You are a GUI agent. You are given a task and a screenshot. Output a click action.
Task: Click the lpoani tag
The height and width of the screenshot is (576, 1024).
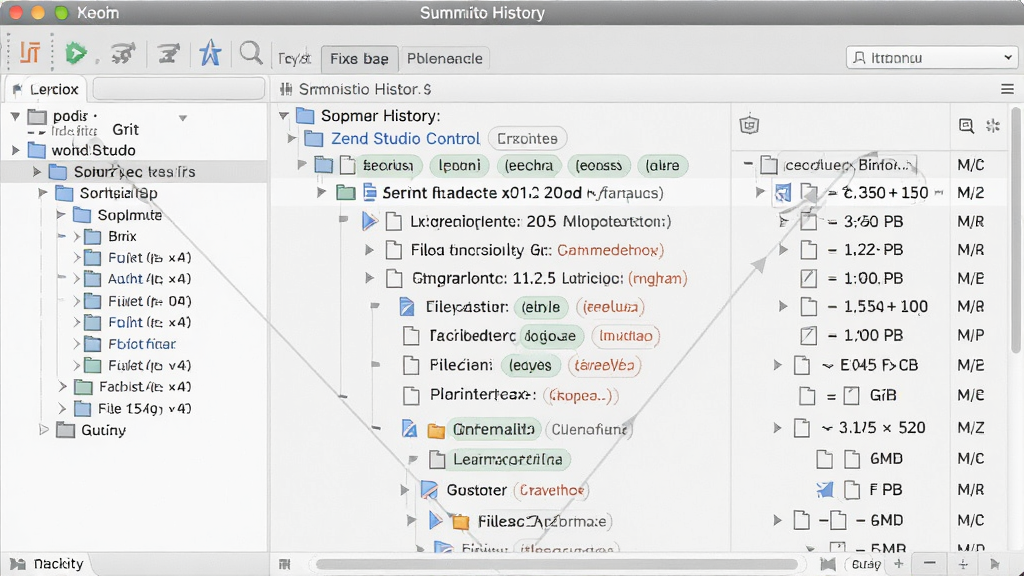click(x=460, y=165)
